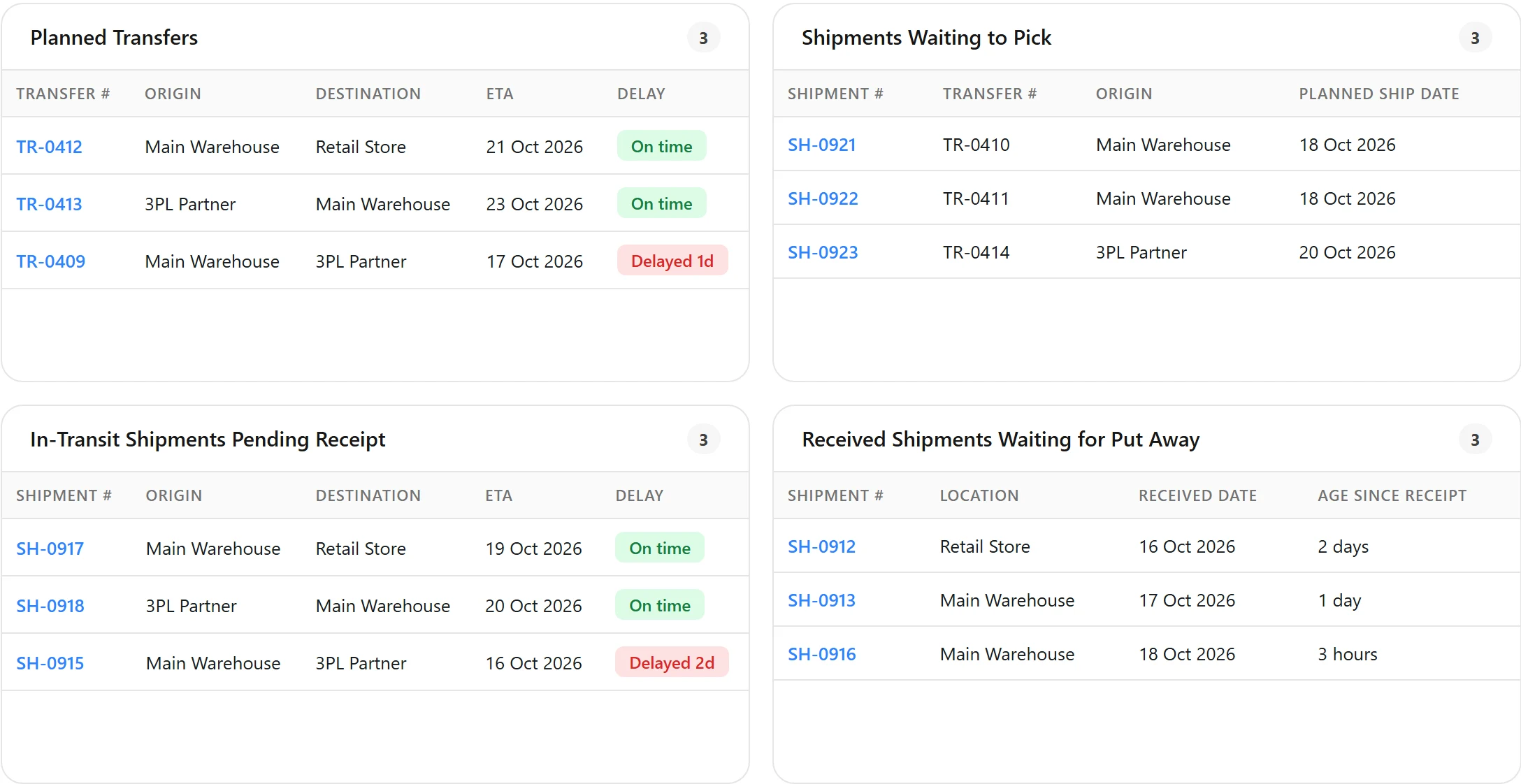Click the Received Shipments Waiting for Put Away count
Screen dimensions: 1521x784
pyautogui.click(x=1475, y=440)
